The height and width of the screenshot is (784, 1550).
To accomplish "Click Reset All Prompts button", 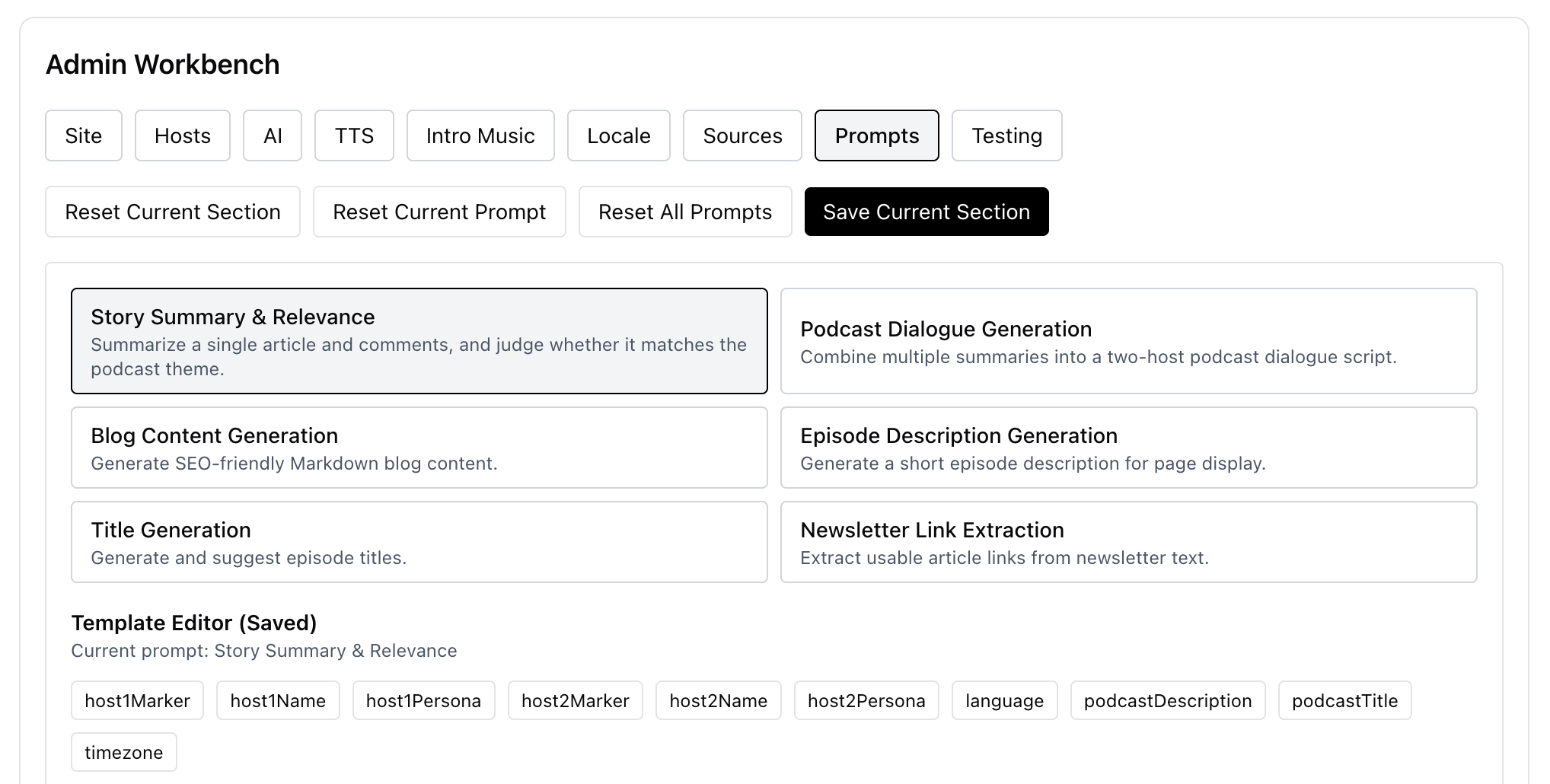I will [x=684, y=212].
